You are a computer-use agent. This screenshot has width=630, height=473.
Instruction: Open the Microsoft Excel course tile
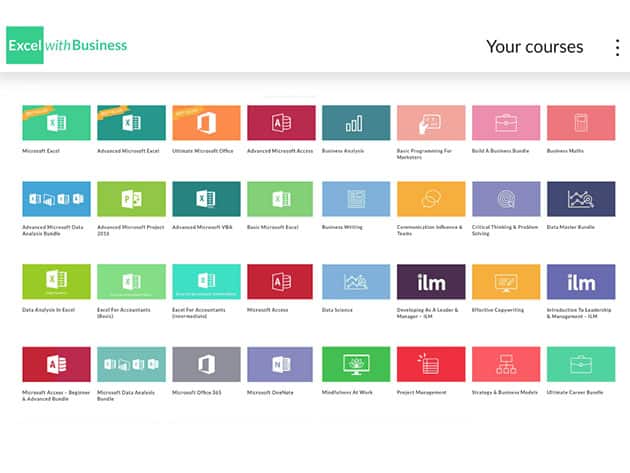click(56, 122)
